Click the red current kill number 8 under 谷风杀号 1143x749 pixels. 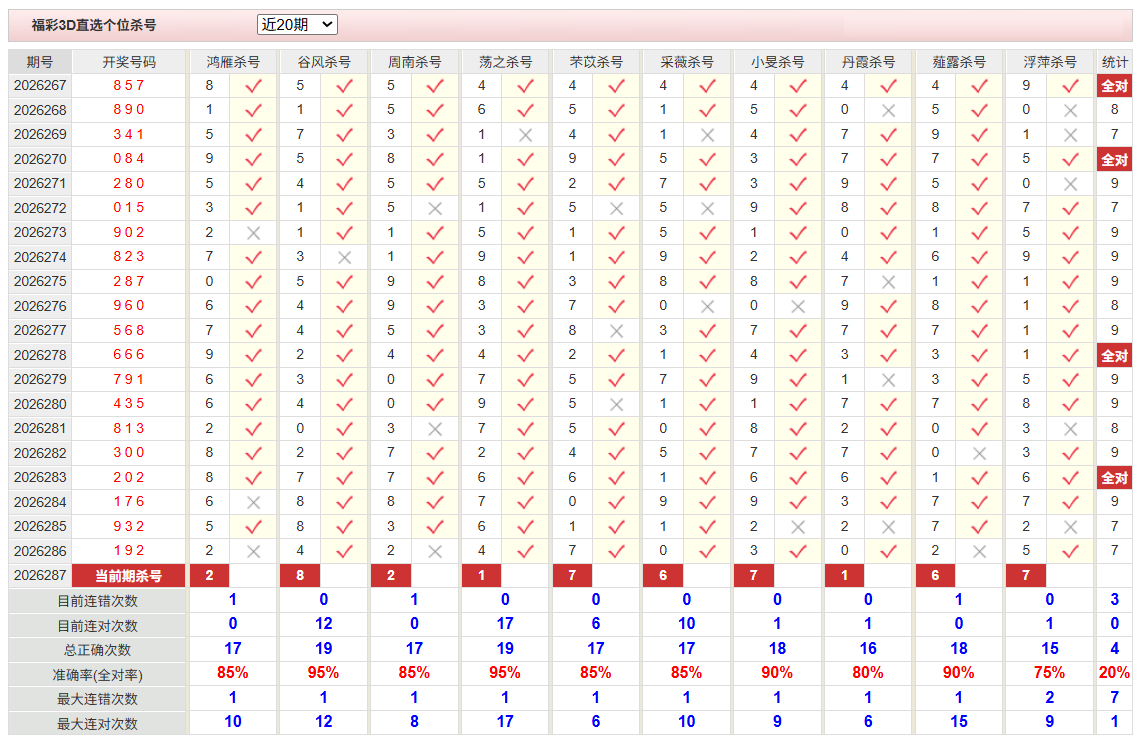coord(300,576)
